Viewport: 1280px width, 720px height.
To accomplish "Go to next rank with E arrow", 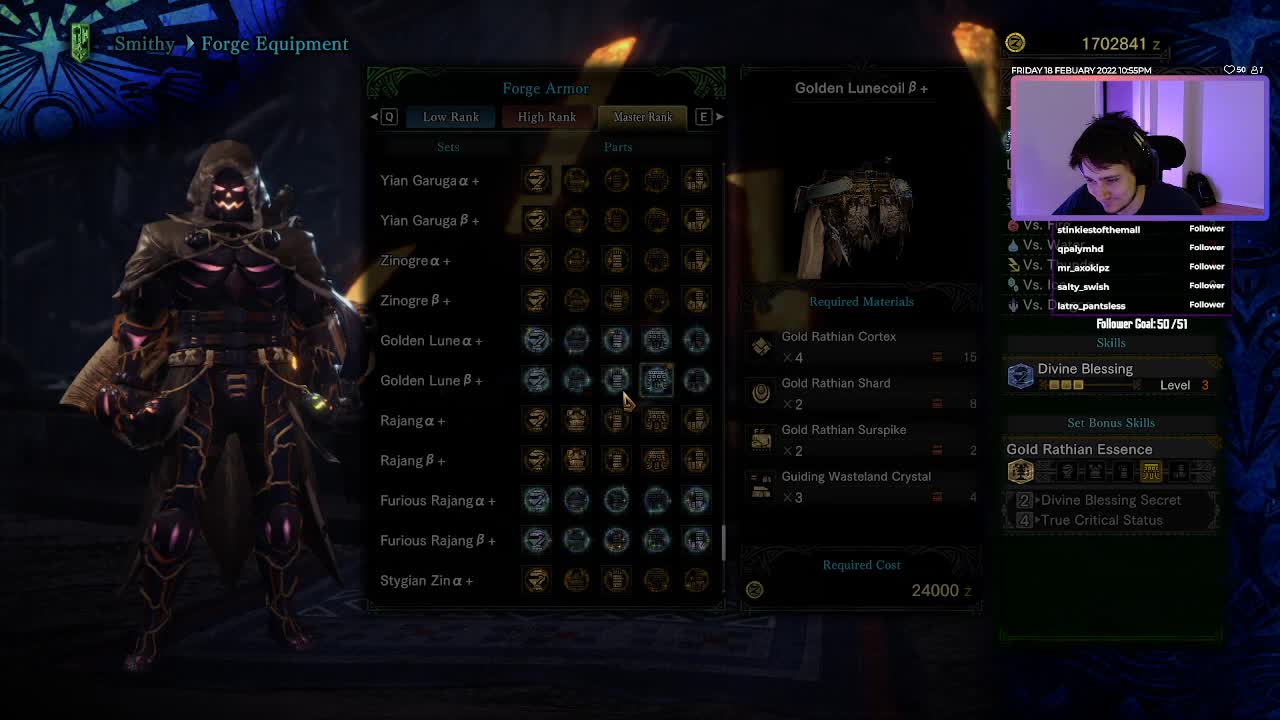I will tap(709, 117).
